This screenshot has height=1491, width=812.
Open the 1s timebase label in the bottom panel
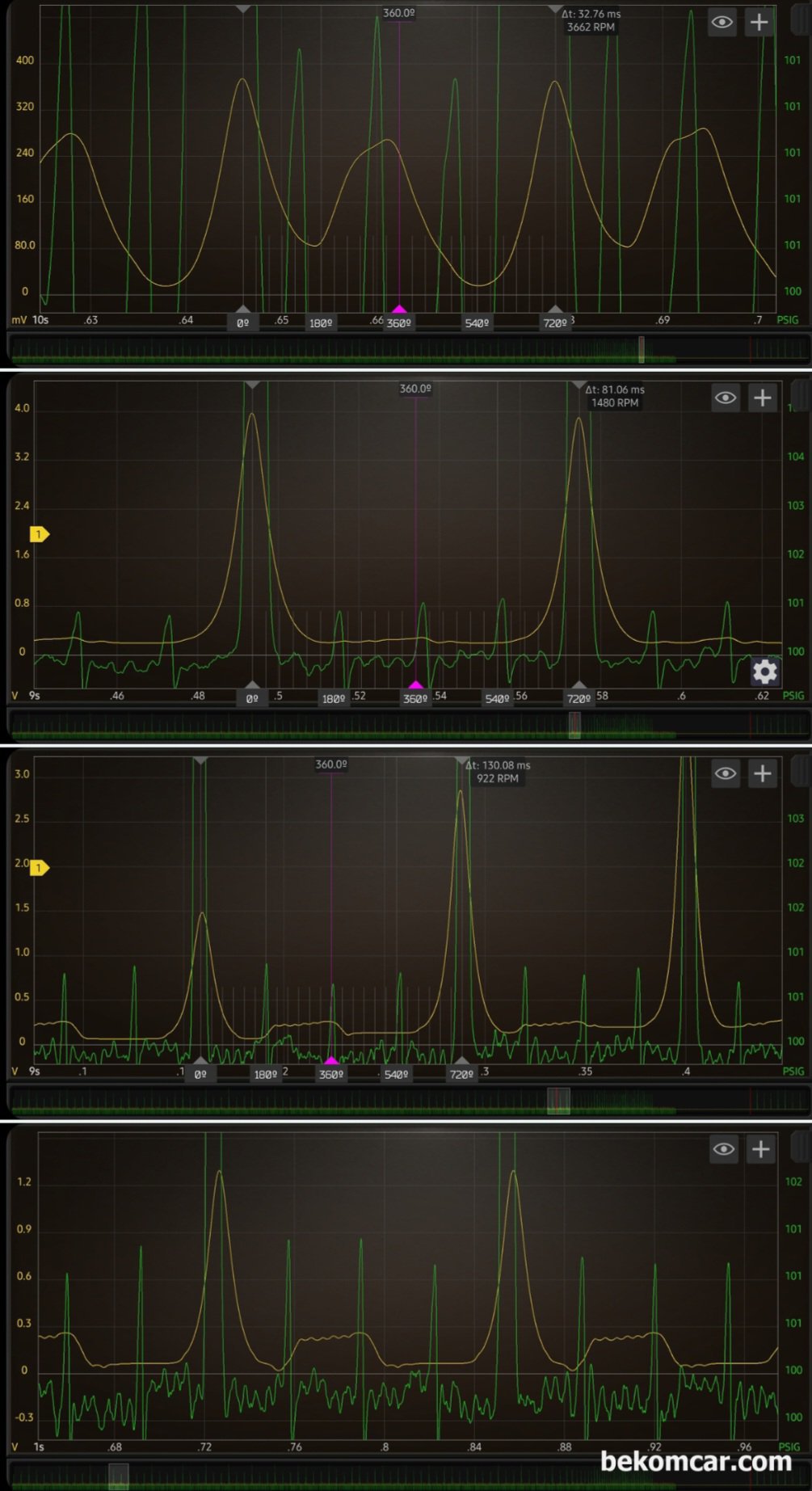(x=39, y=1447)
